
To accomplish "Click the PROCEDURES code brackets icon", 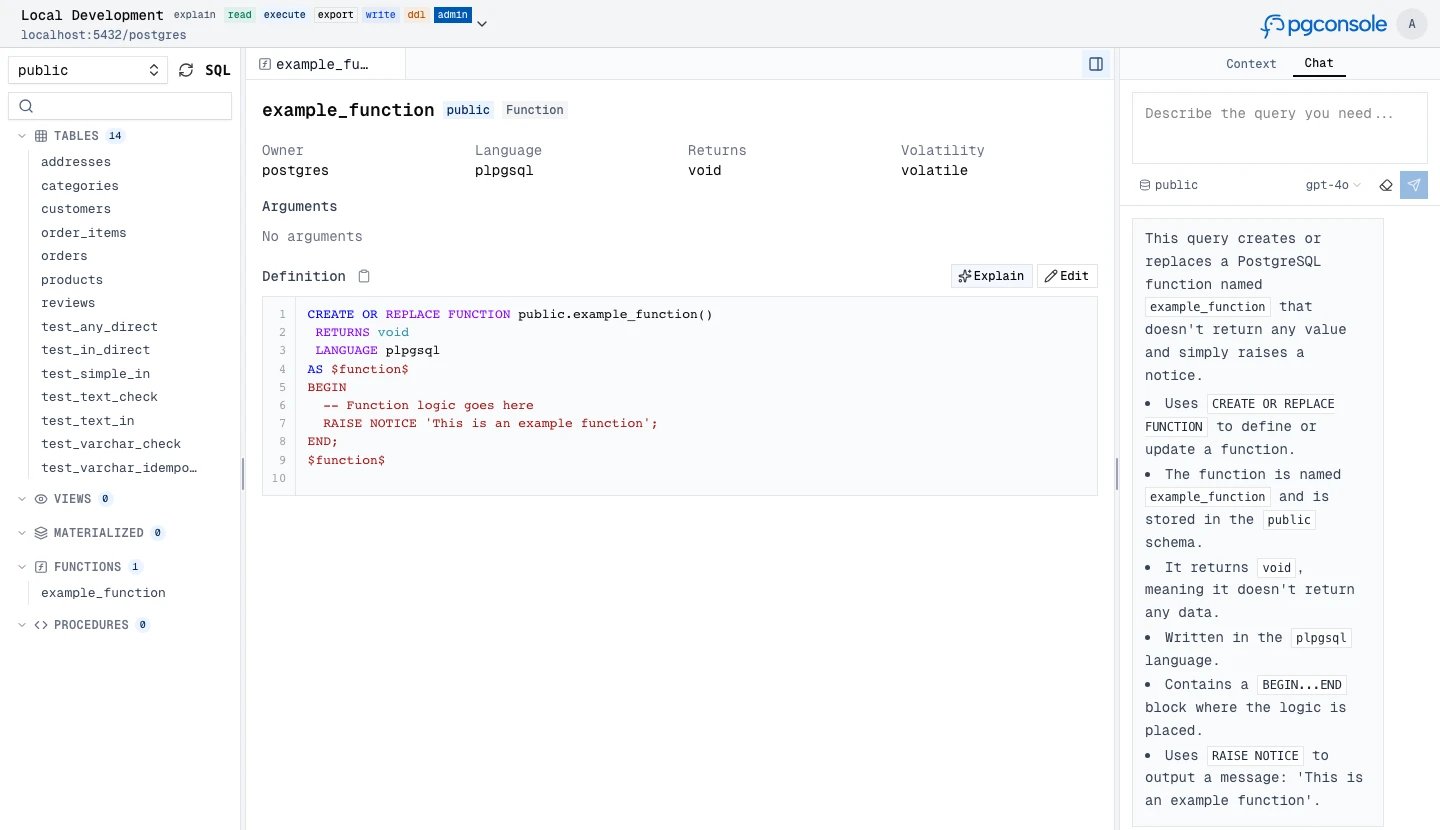I will [41, 625].
